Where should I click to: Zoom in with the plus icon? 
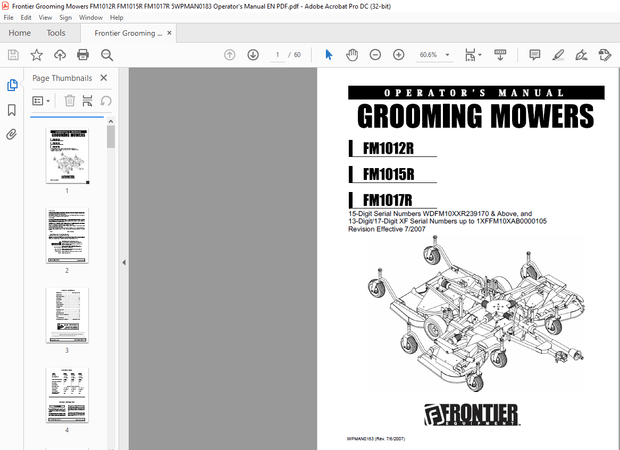coord(398,55)
